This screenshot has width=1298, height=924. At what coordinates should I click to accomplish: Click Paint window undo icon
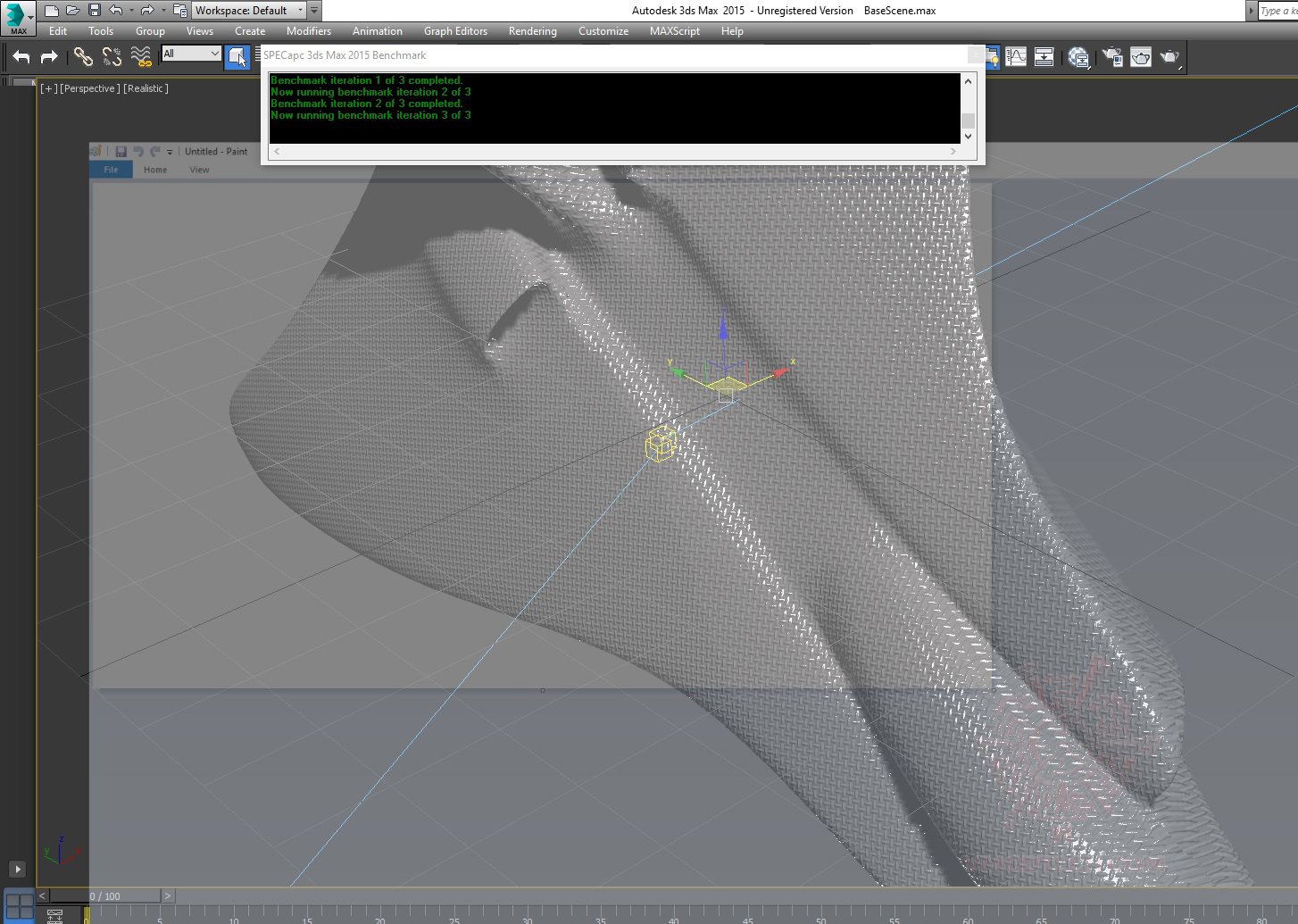point(138,152)
